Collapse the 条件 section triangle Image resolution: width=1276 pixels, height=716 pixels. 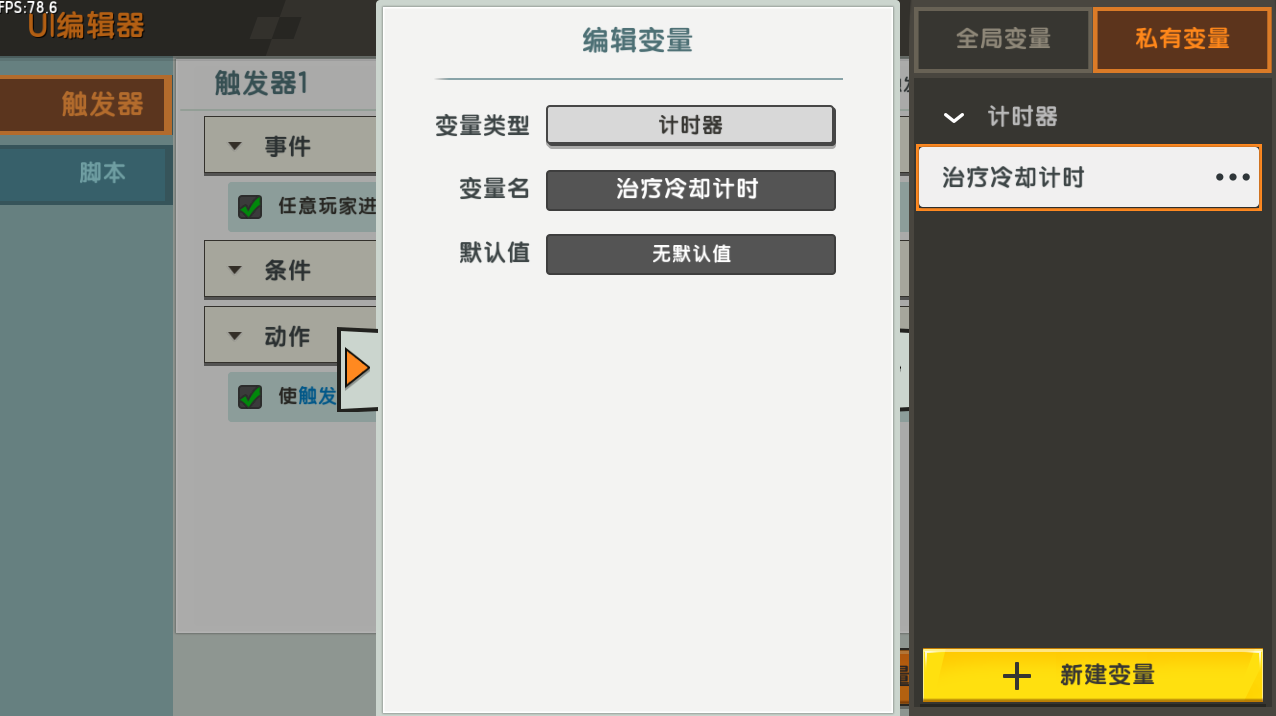235,270
